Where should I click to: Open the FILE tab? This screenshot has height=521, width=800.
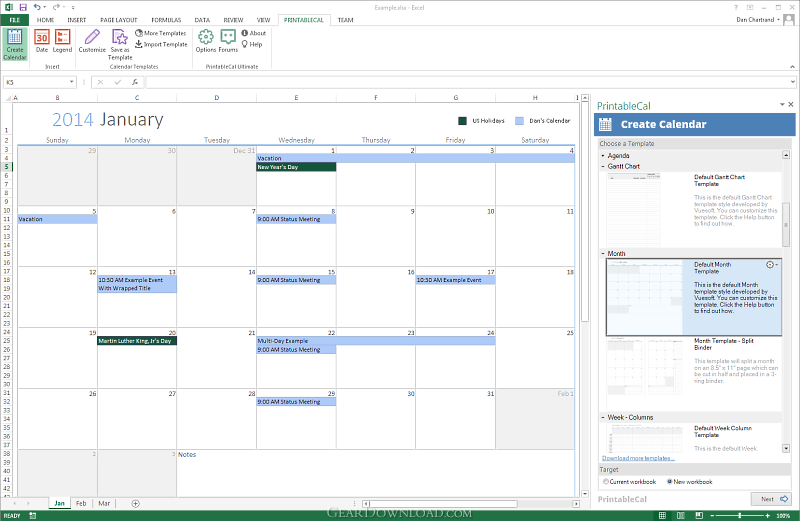14,20
